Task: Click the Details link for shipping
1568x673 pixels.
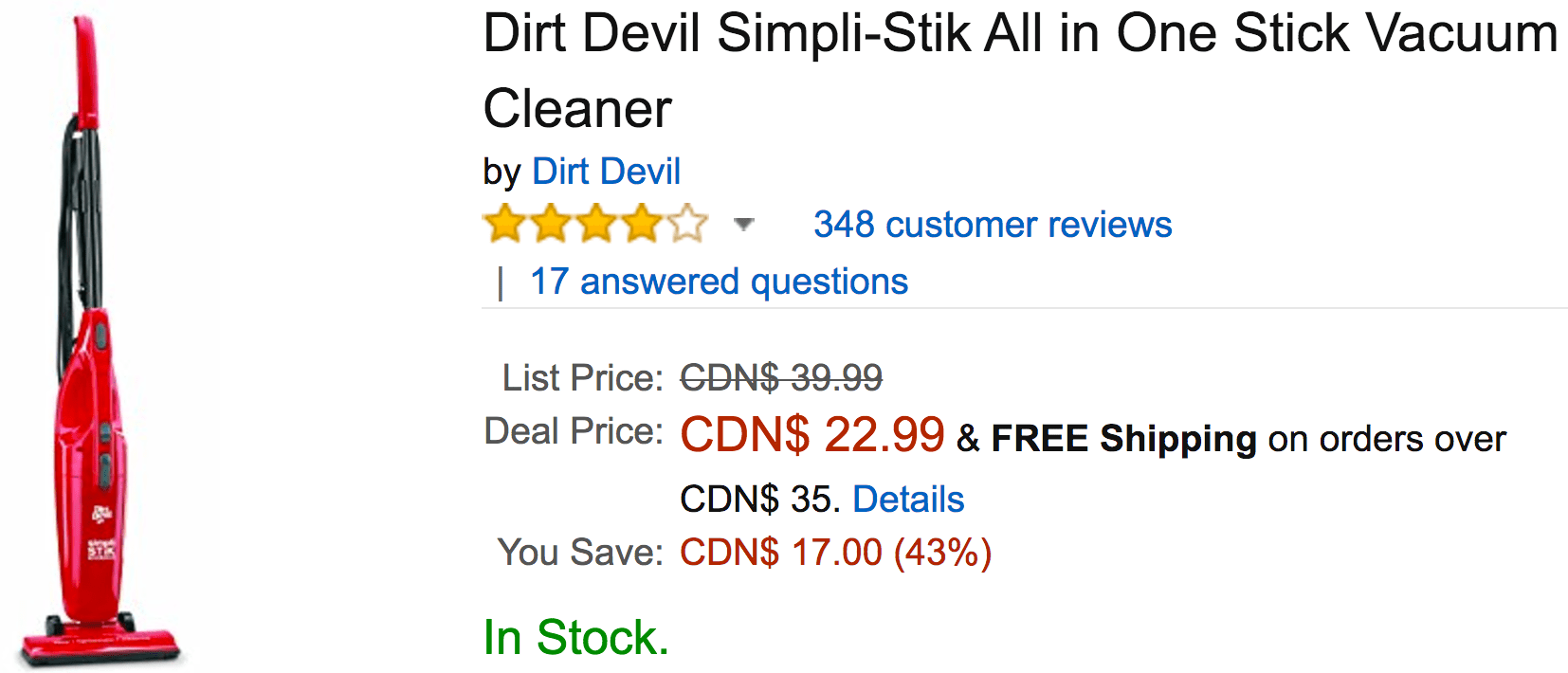Action: (x=908, y=499)
